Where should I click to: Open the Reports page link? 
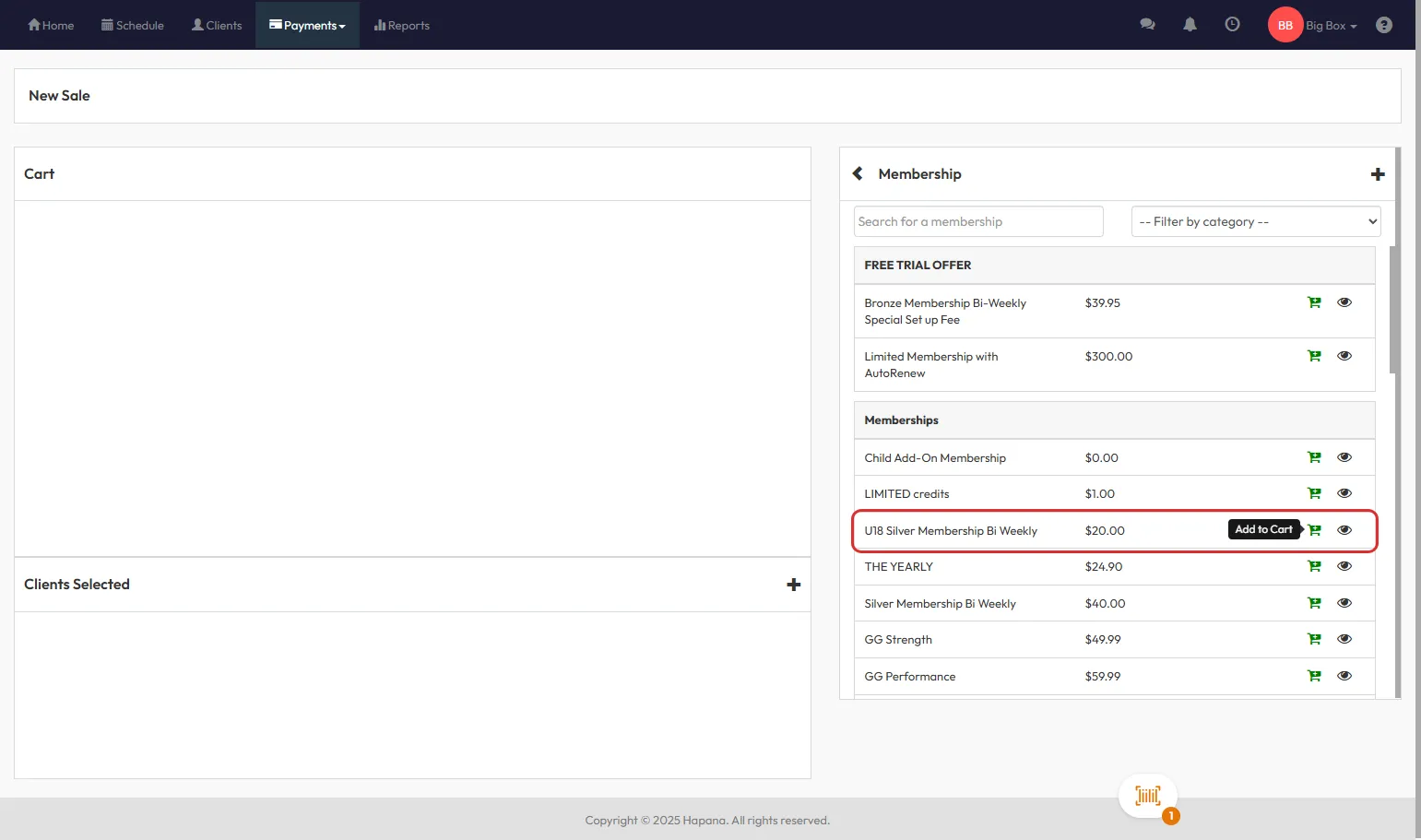coord(402,26)
